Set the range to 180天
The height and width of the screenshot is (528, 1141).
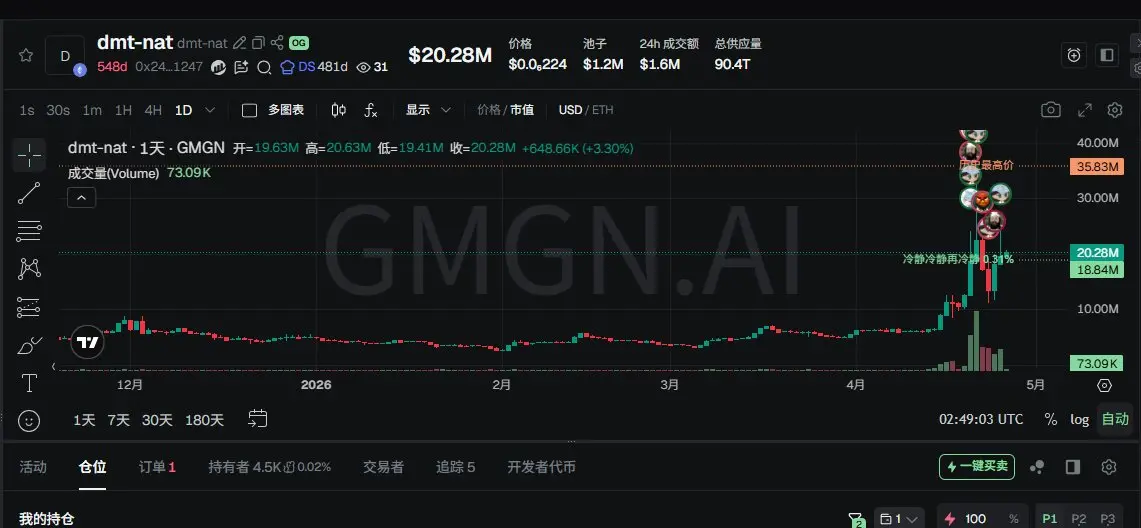(x=204, y=420)
